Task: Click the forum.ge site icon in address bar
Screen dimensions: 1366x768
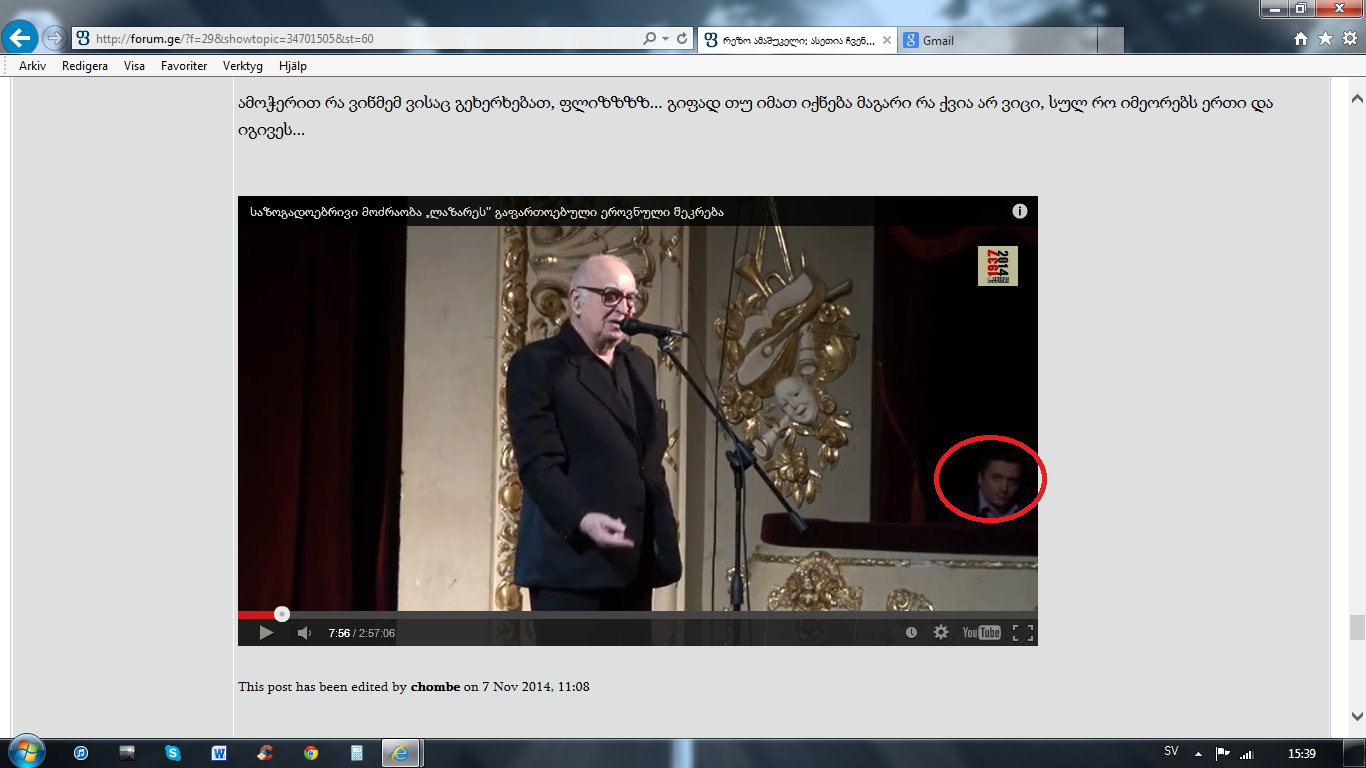Action: (x=83, y=39)
